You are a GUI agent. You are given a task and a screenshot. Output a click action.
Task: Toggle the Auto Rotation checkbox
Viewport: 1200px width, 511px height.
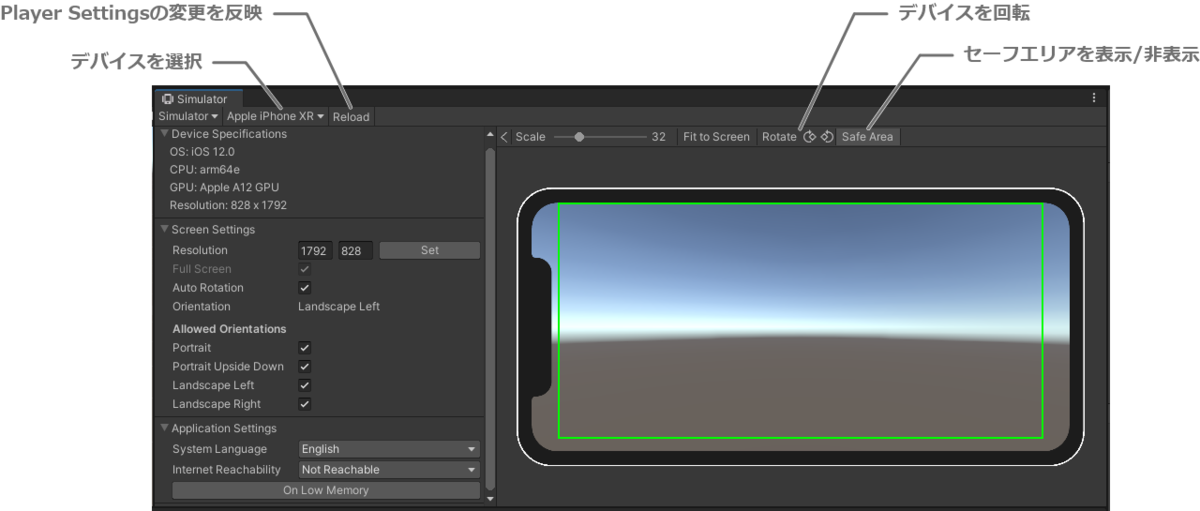(x=305, y=288)
